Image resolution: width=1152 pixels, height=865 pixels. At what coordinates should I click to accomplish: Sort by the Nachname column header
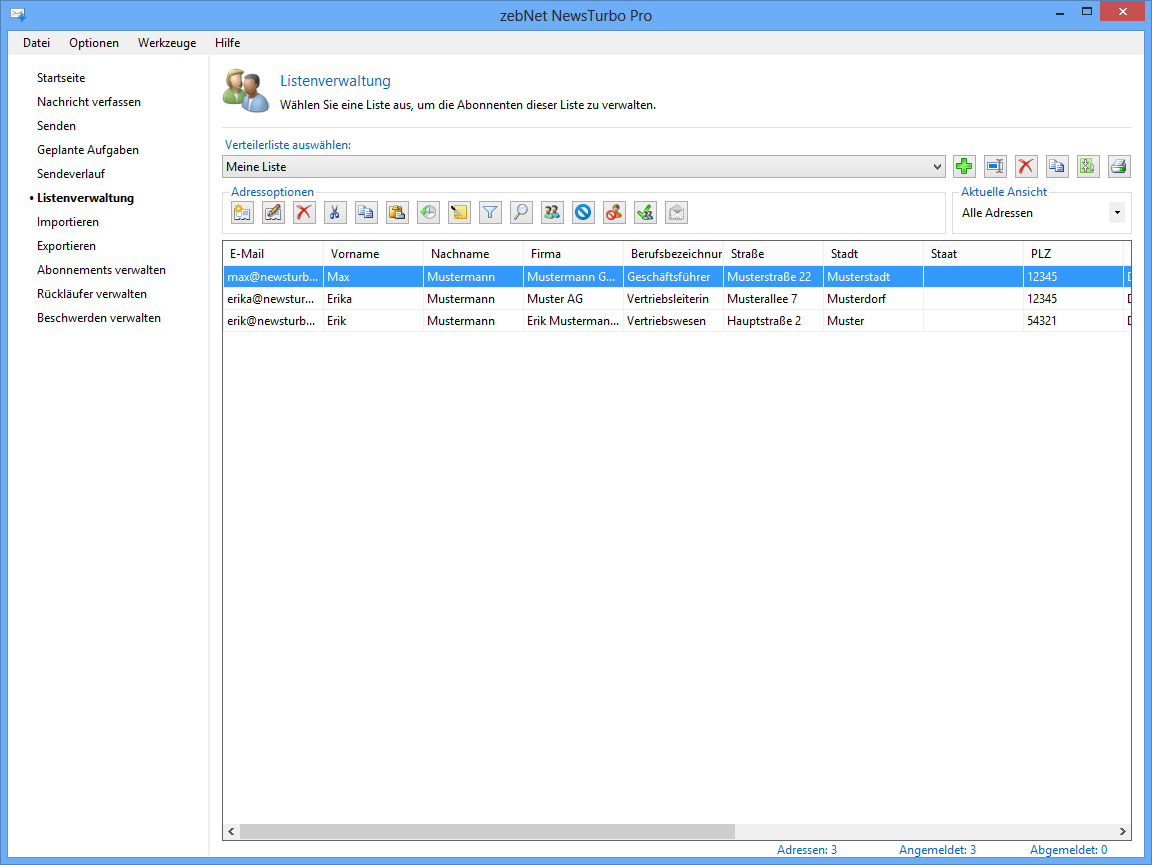[x=473, y=254]
